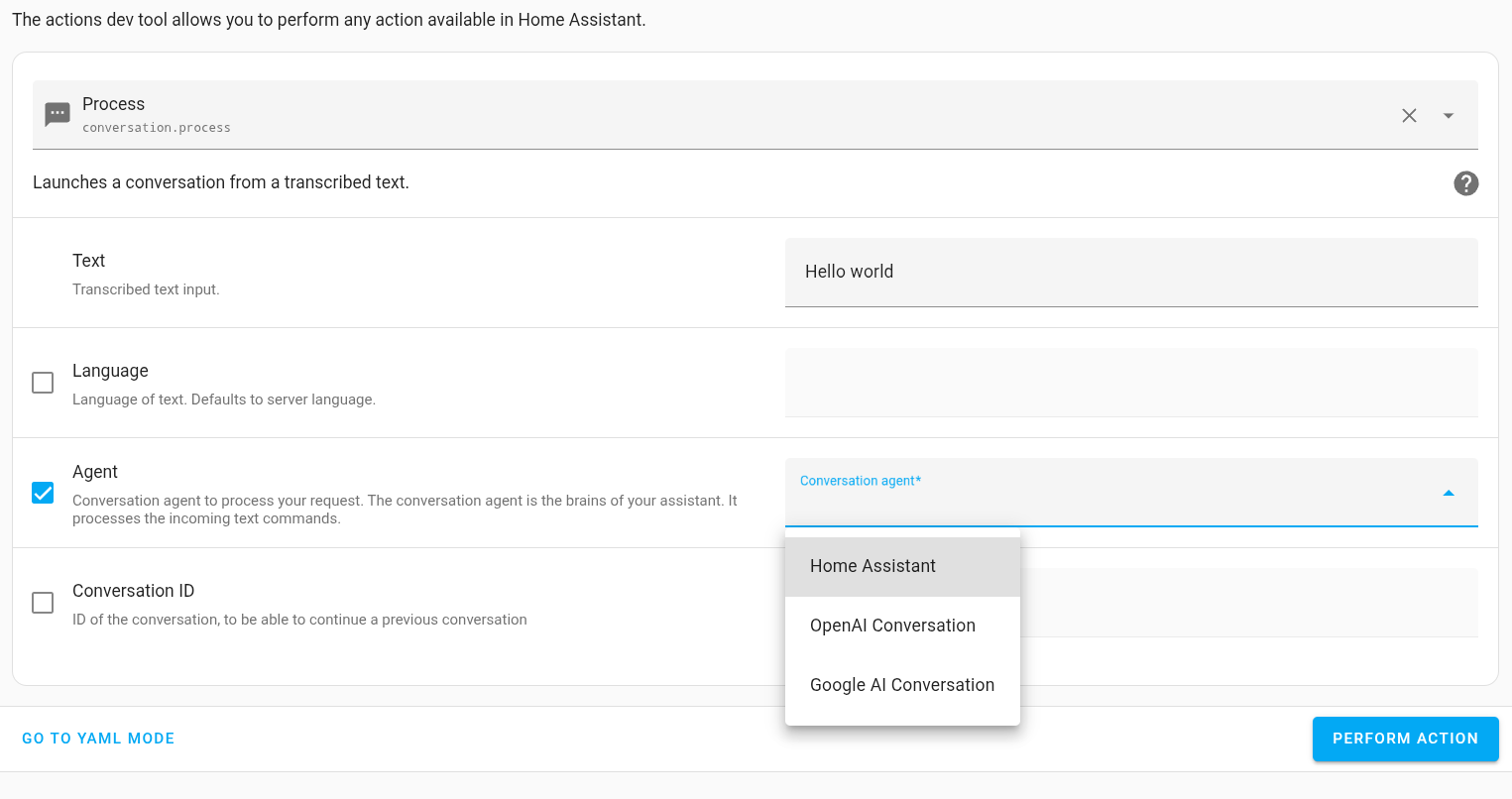The image size is (1512, 799).
Task: Click the disabled Language input field
Action: click(1131, 383)
